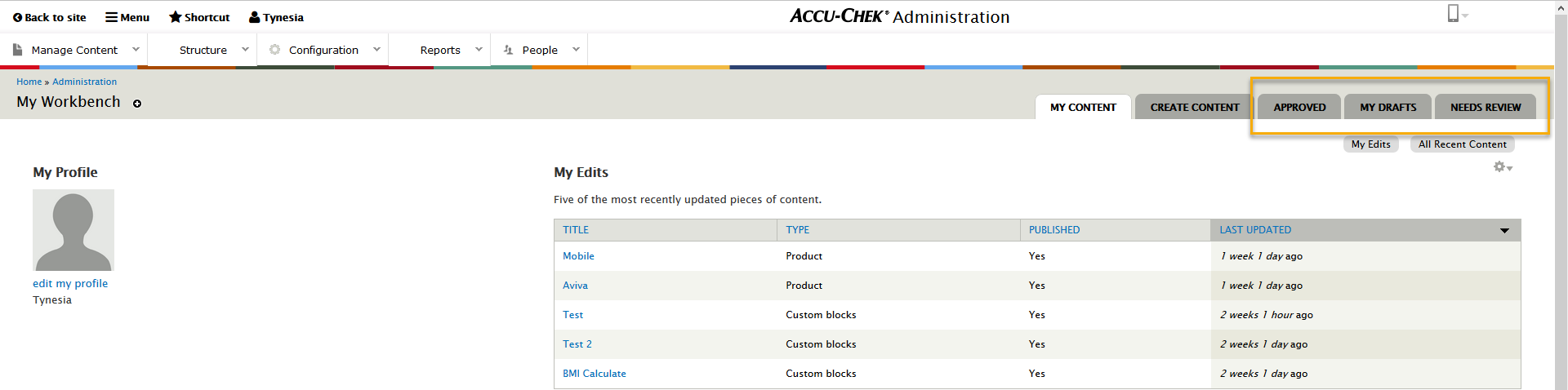Expand the People dropdown arrow
Screen dimensions: 1568x390
[576, 50]
